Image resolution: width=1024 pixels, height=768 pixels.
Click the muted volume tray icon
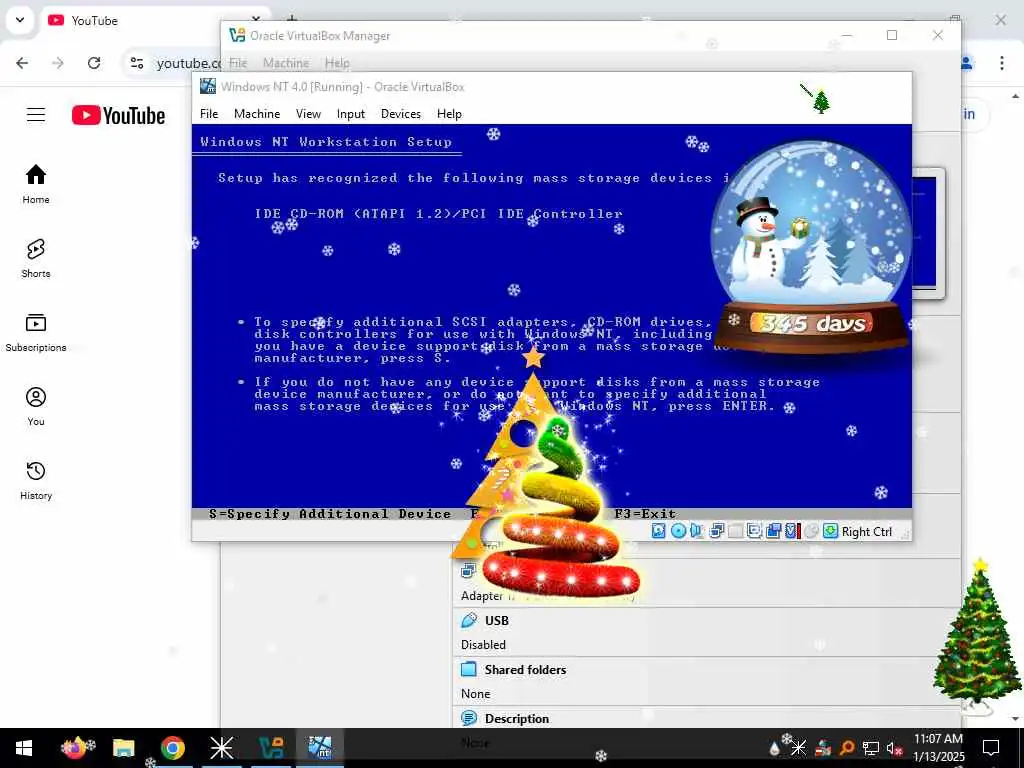click(x=894, y=748)
